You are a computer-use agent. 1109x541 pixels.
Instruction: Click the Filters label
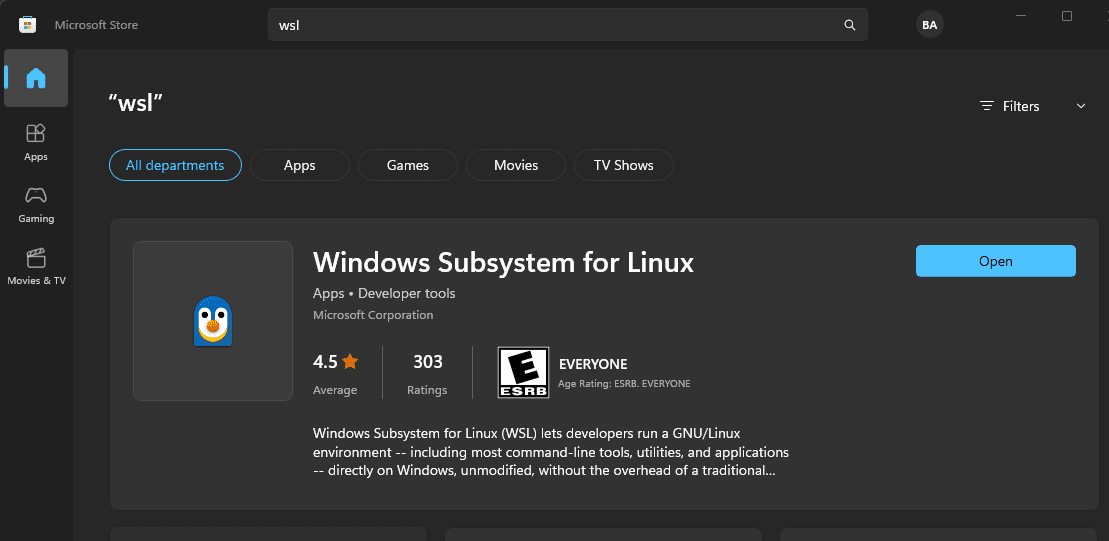pyautogui.click(x=1021, y=106)
